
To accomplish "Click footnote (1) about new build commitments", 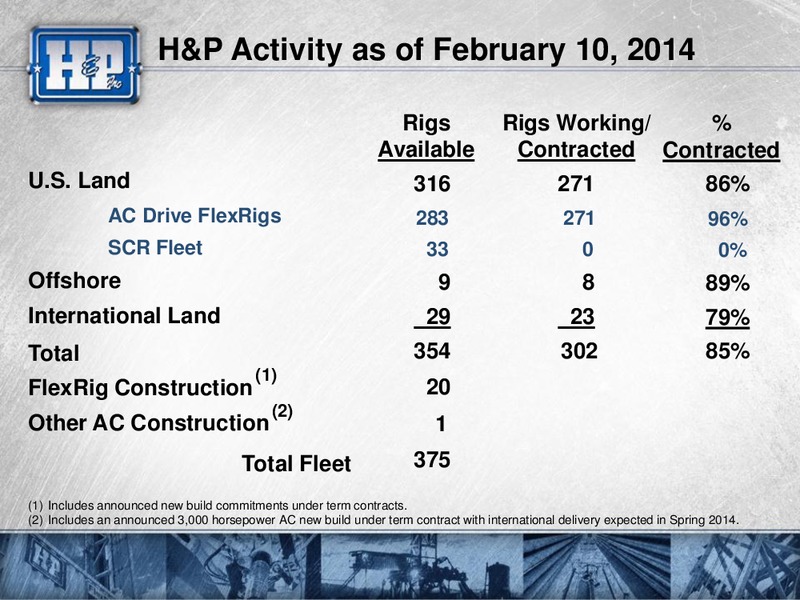I will point(218,506).
